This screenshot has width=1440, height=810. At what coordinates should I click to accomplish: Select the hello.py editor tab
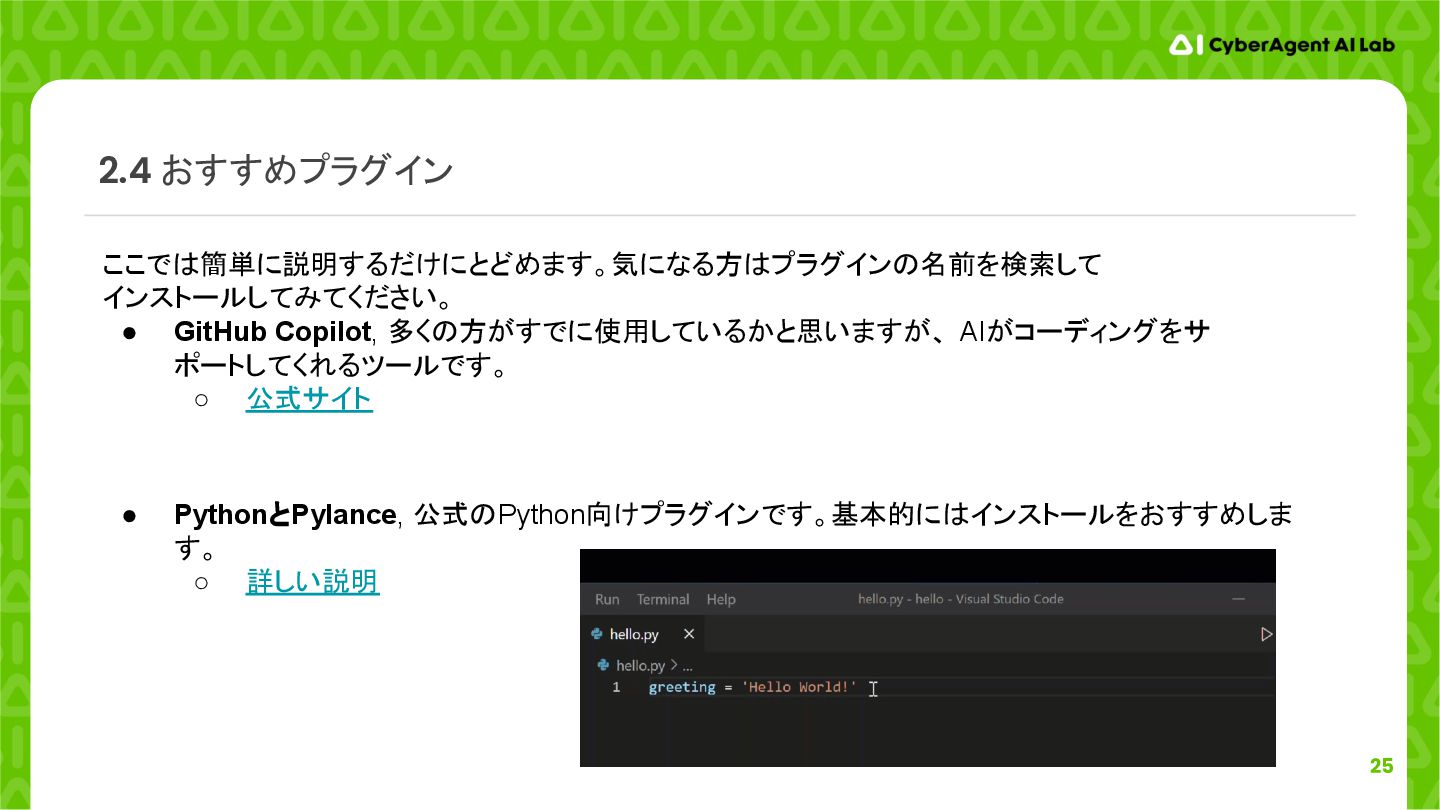pos(644,634)
